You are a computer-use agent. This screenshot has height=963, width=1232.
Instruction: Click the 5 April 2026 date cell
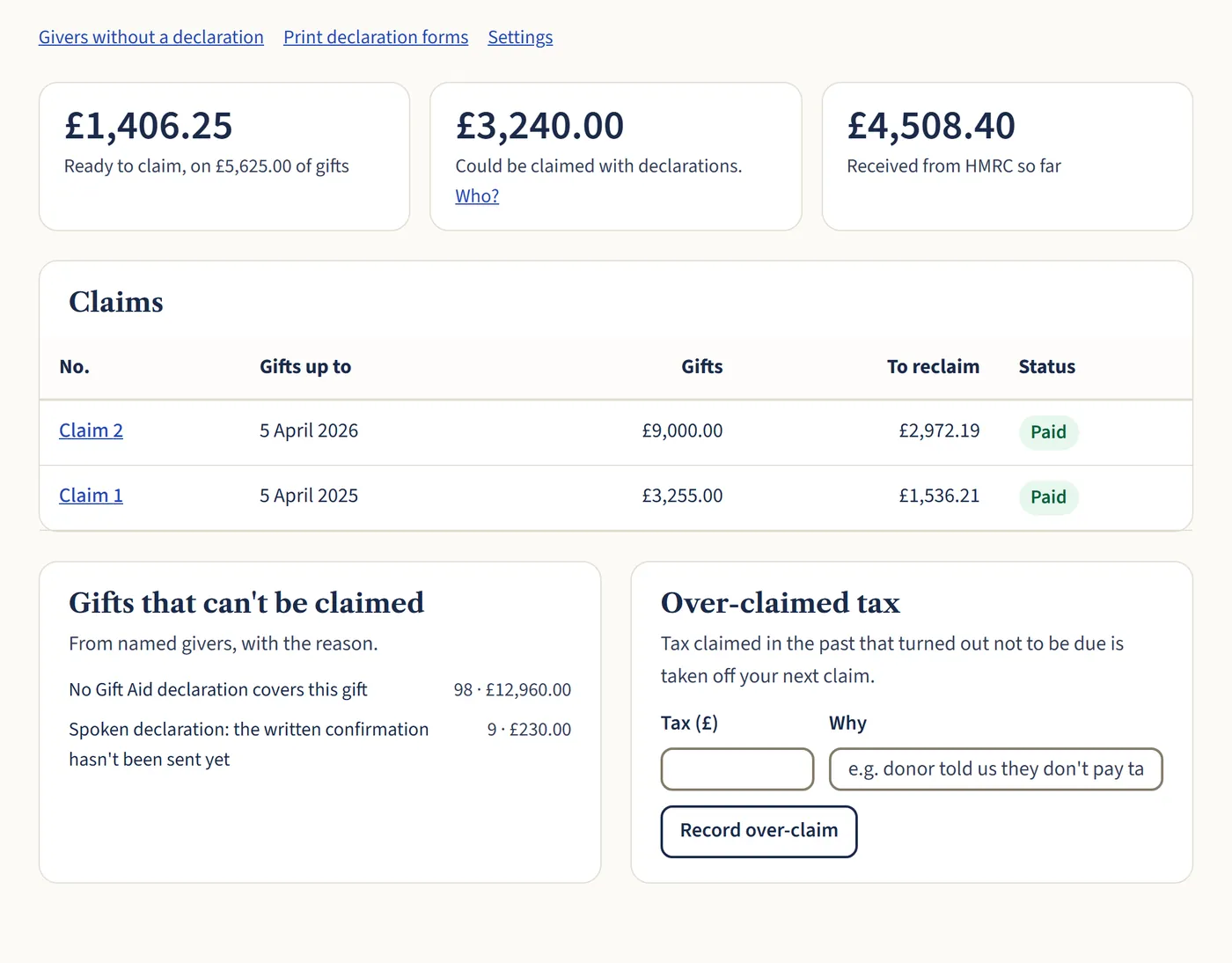point(309,430)
